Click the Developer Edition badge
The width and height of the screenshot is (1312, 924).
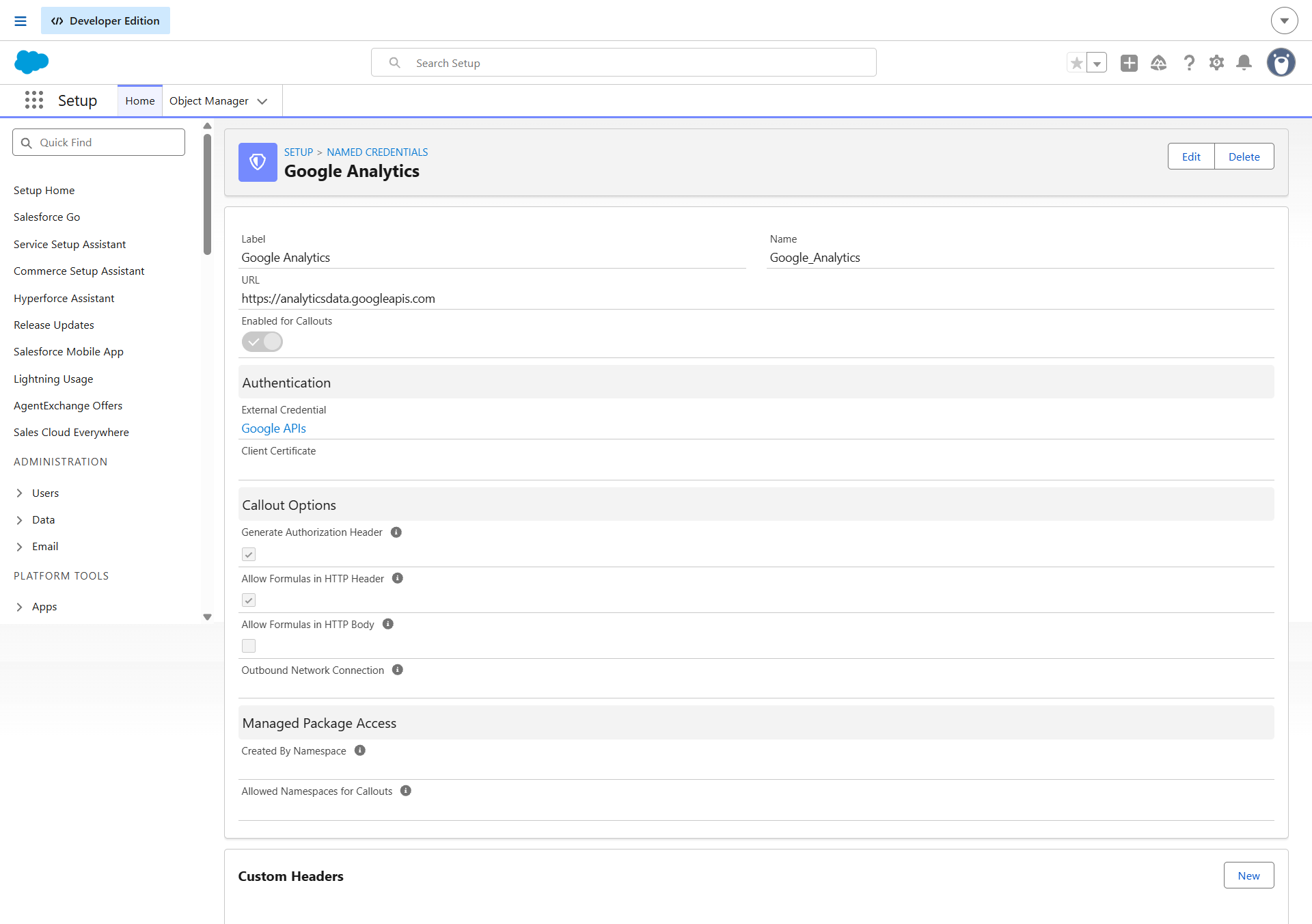pyautogui.click(x=105, y=21)
